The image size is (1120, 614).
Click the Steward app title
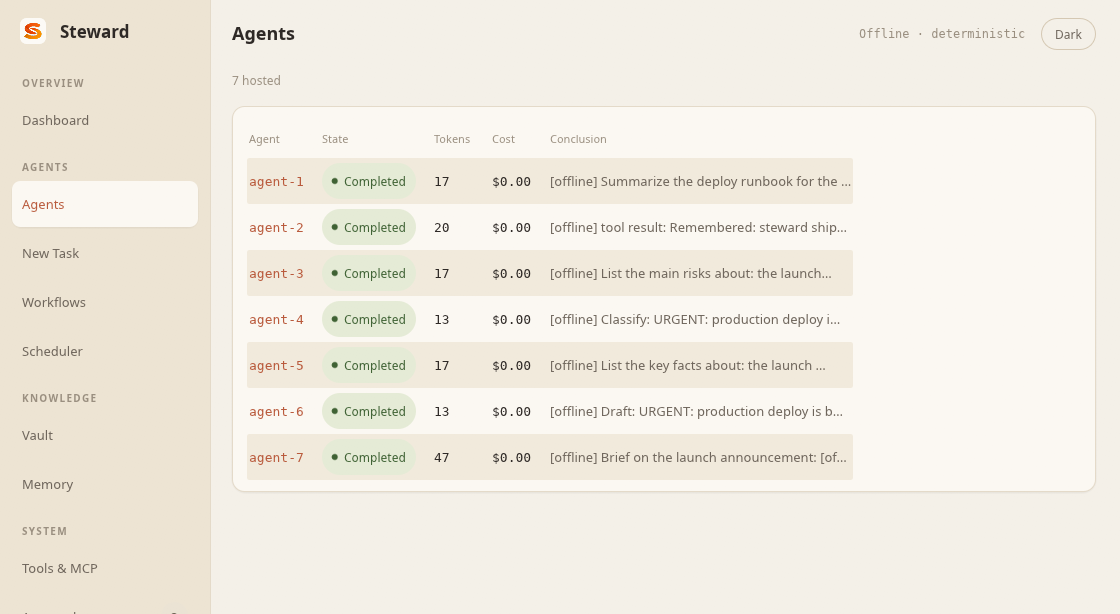coord(94,31)
